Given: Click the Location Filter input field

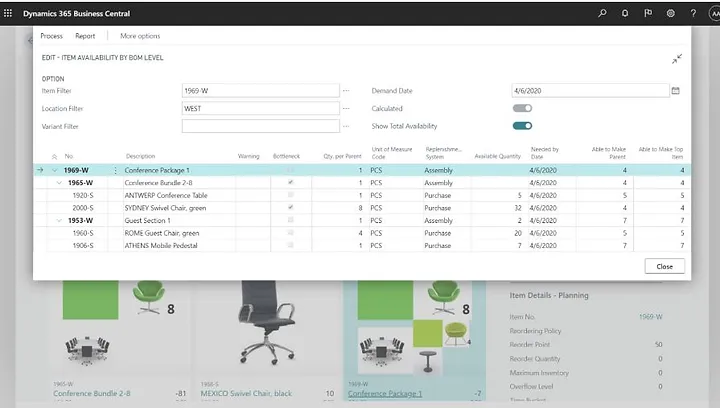Looking at the screenshot, I should (260, 108).
